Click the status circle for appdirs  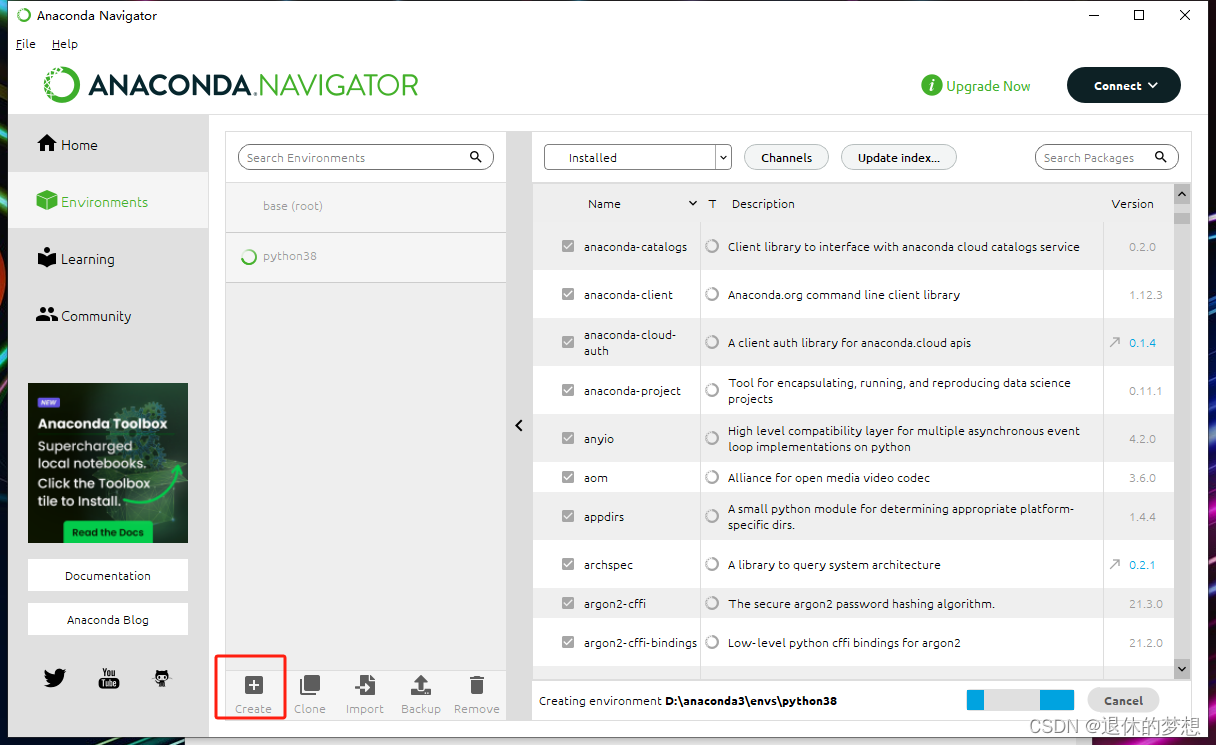pos(712,516)
